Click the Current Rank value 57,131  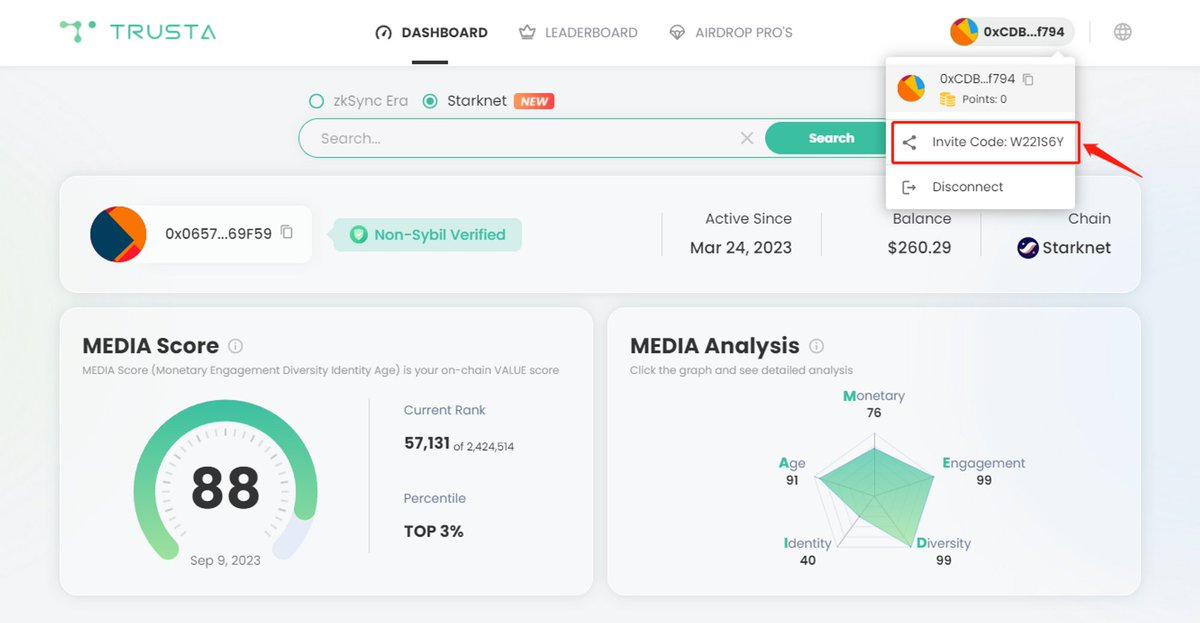point(427,443)
